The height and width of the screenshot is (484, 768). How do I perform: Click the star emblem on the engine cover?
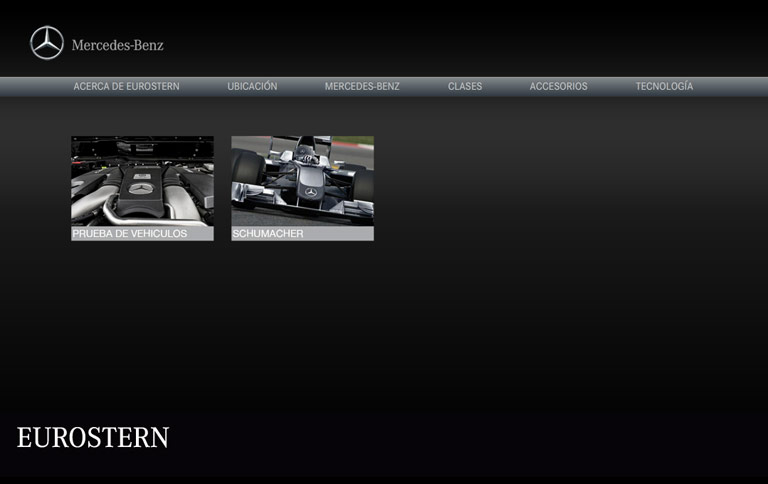[x=142, y=188]
